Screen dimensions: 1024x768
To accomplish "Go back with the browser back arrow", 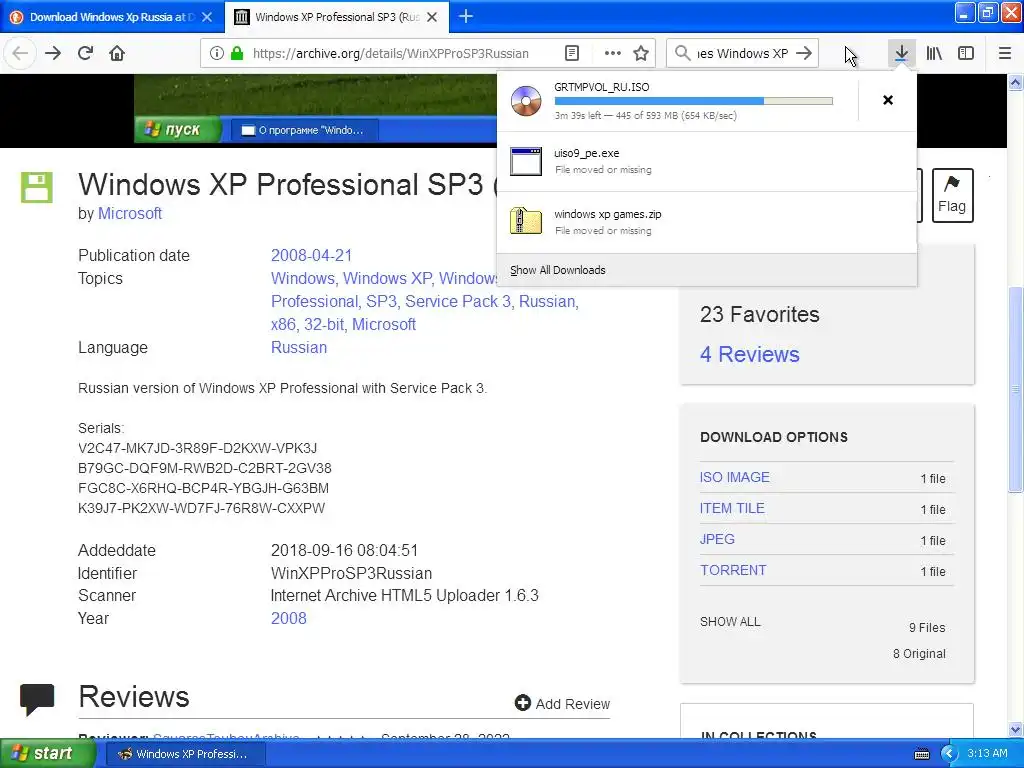I will pos(20,53).
